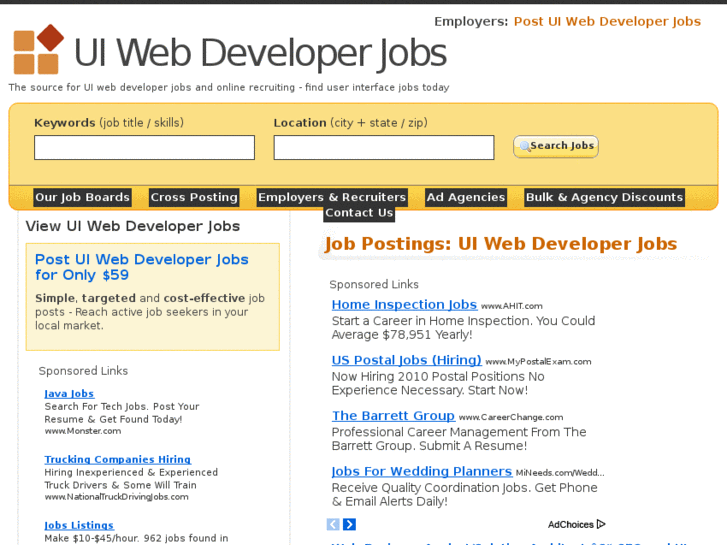Open the Ad Agencies menu item

(x=466, y=197)
